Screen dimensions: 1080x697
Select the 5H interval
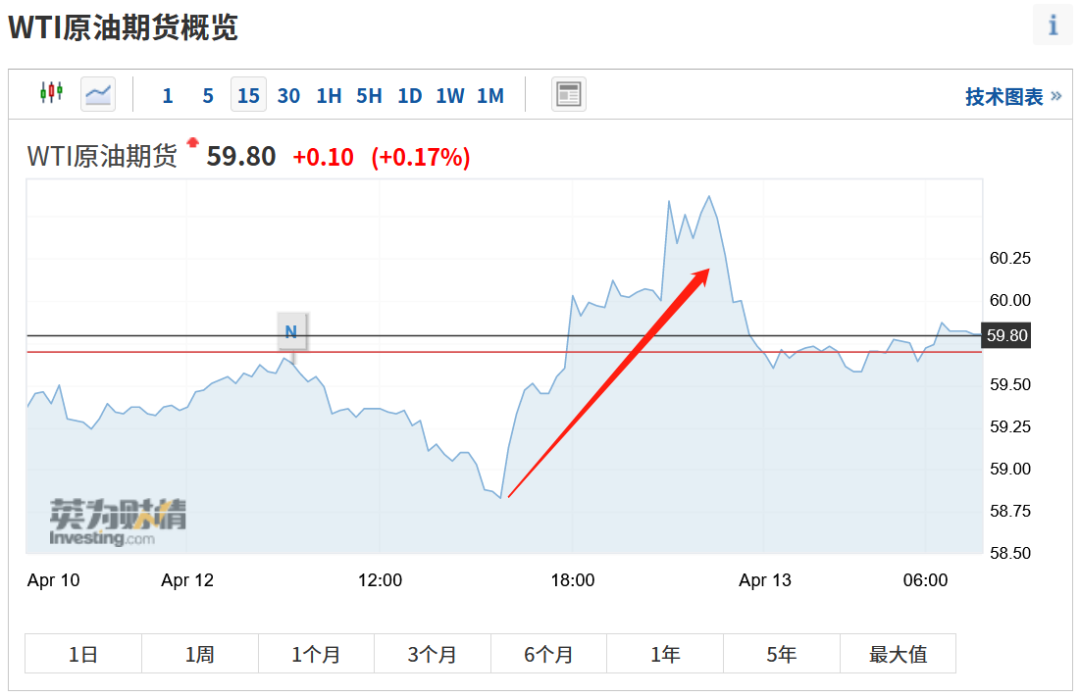coord(369,96)
